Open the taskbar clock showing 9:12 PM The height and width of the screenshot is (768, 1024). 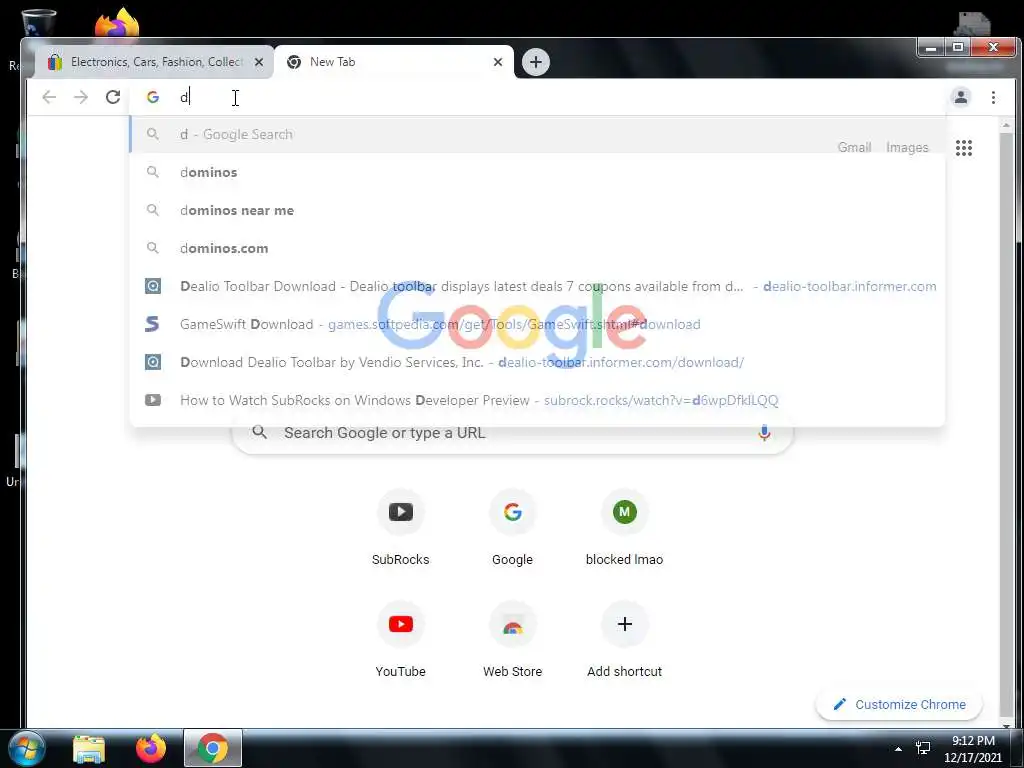pyautogui.click(x=973, y=749)
